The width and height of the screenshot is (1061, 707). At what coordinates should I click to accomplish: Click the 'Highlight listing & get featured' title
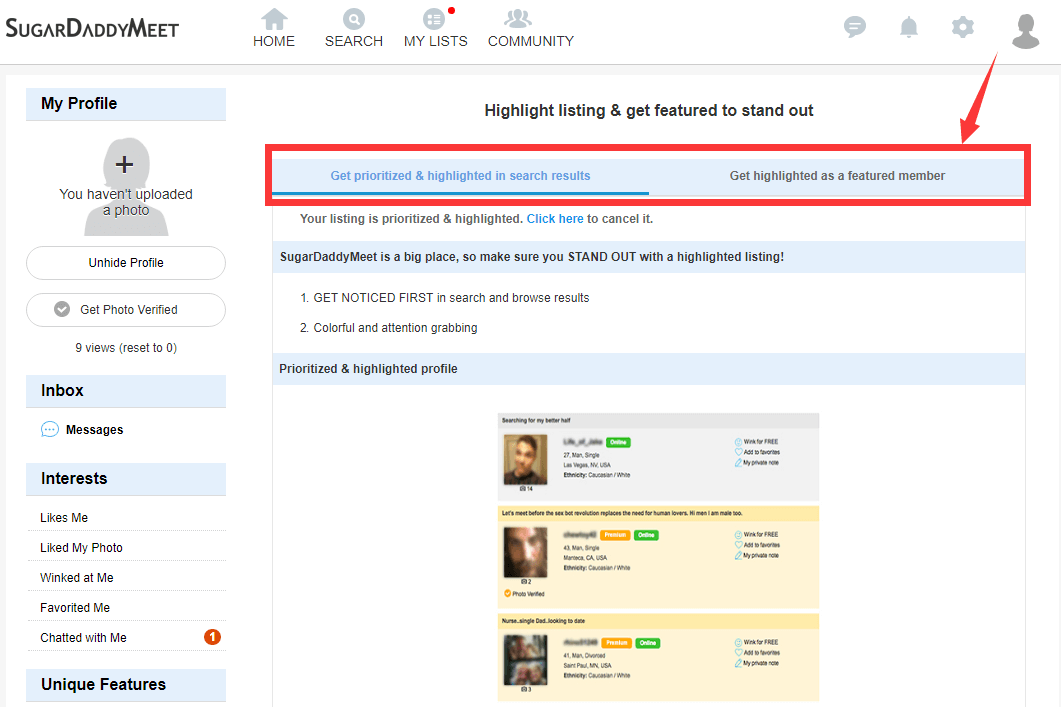(x=649, y=110)
